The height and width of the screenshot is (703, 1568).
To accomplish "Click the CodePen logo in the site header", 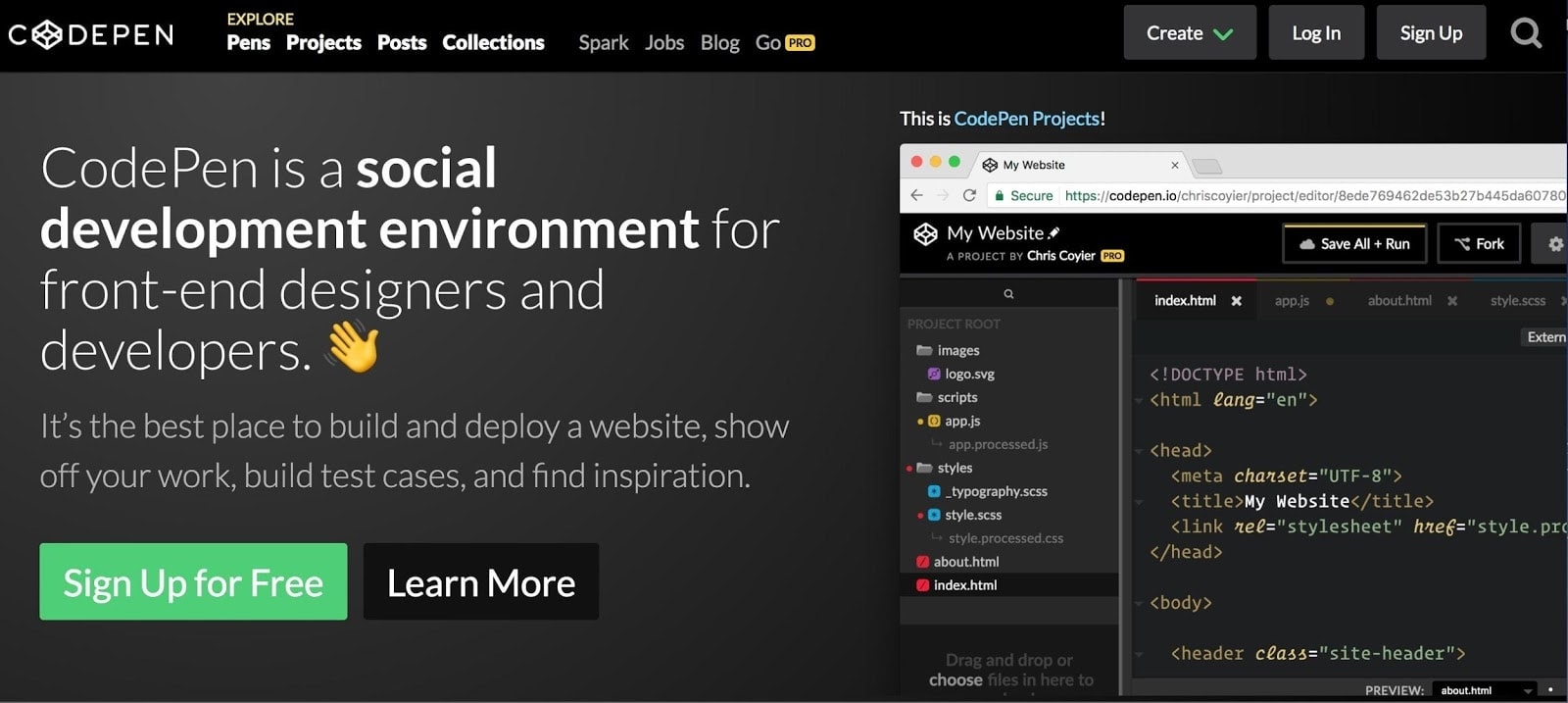I will [x=90, y=35].
